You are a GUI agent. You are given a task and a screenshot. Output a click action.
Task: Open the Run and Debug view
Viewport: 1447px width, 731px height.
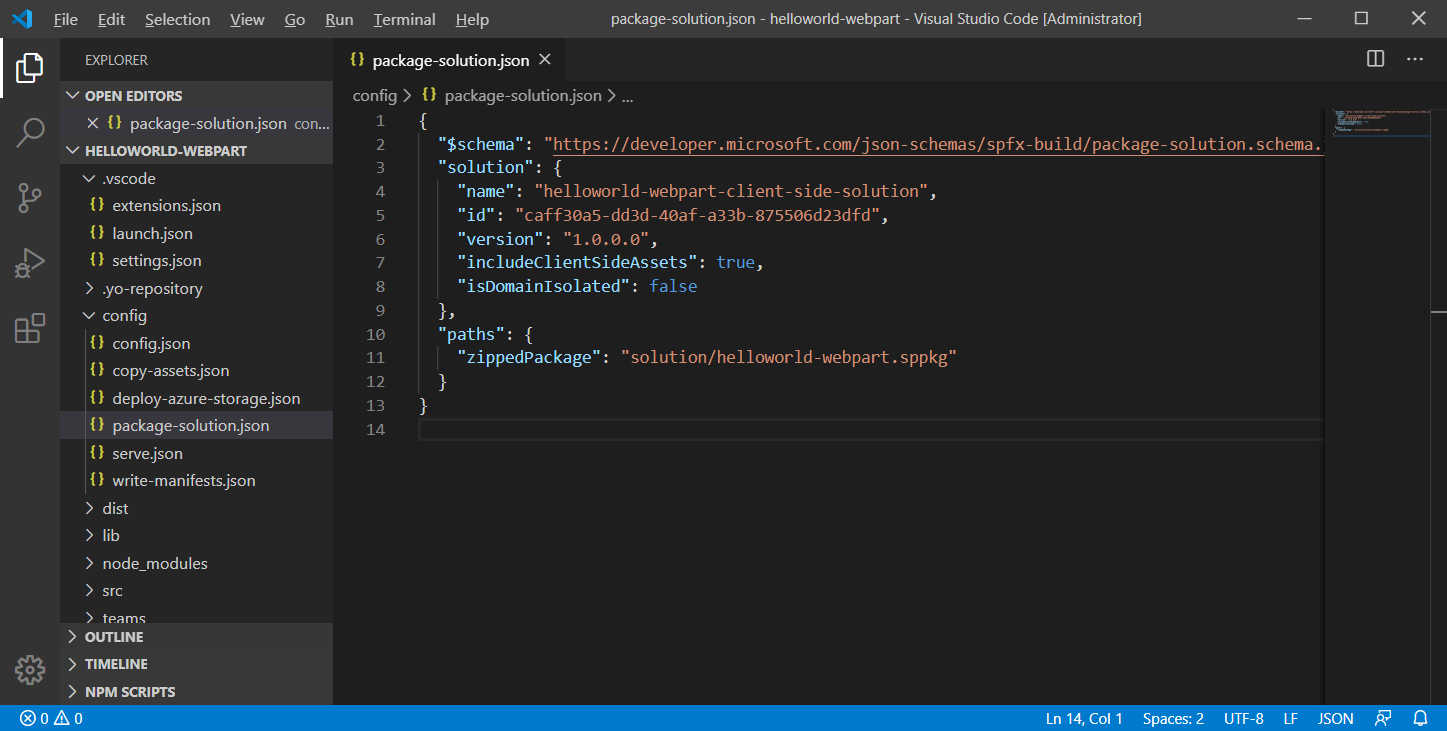pyautogui.click(x=30, y=264)
